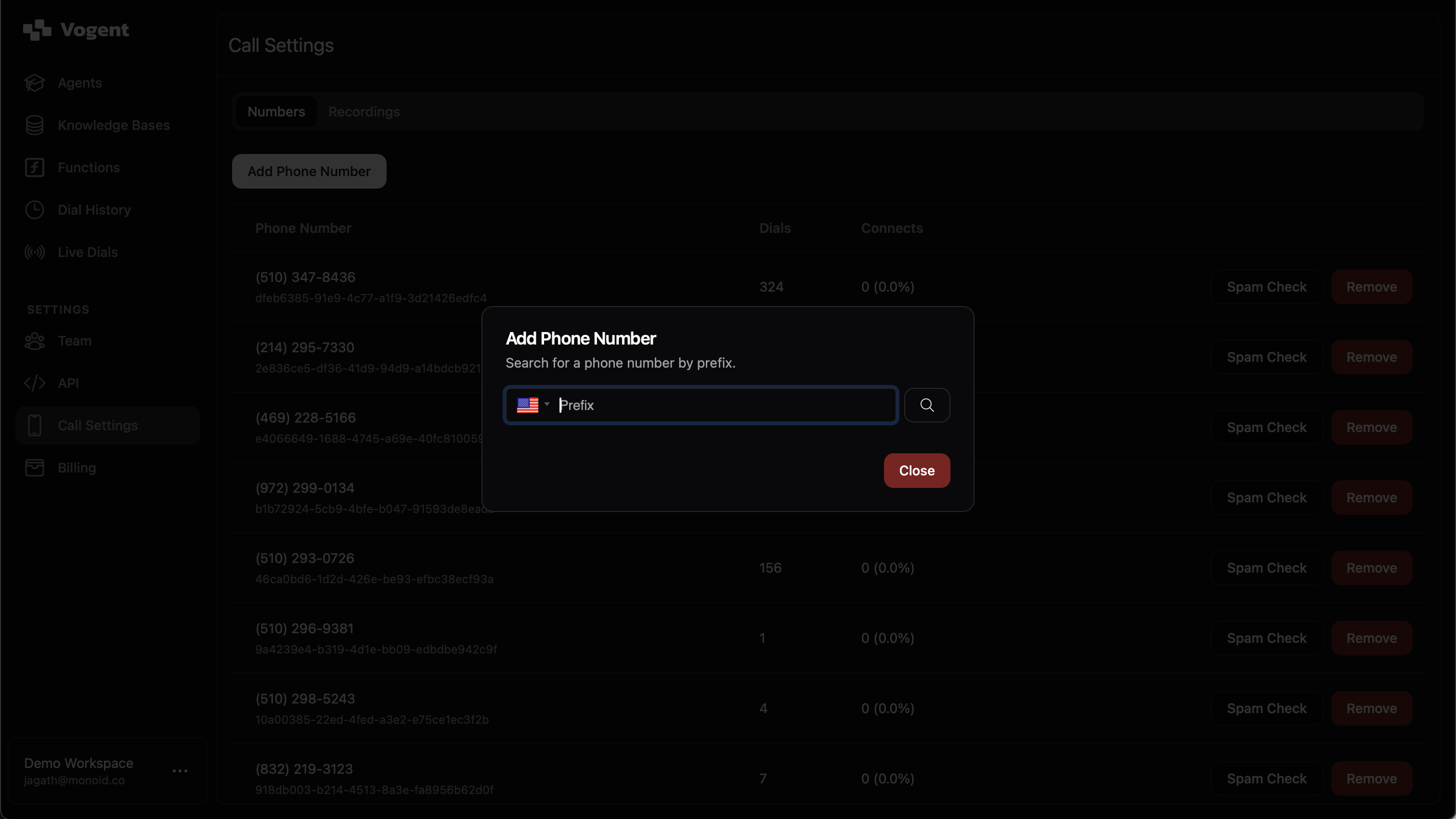This screenshot has width=1456, height=819.
Task: Click the Live Dials broadcast icon
Action: tap(35, 253)
